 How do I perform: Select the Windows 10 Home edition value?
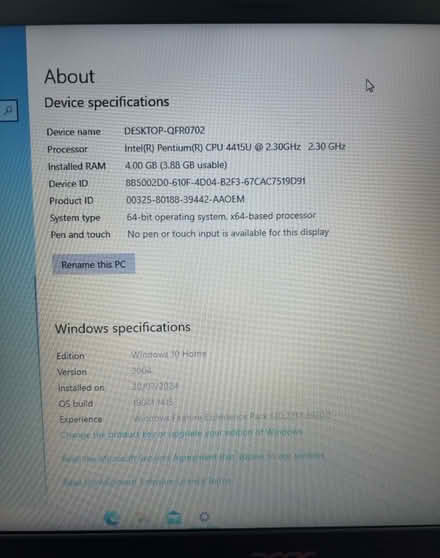coord(168,354)
